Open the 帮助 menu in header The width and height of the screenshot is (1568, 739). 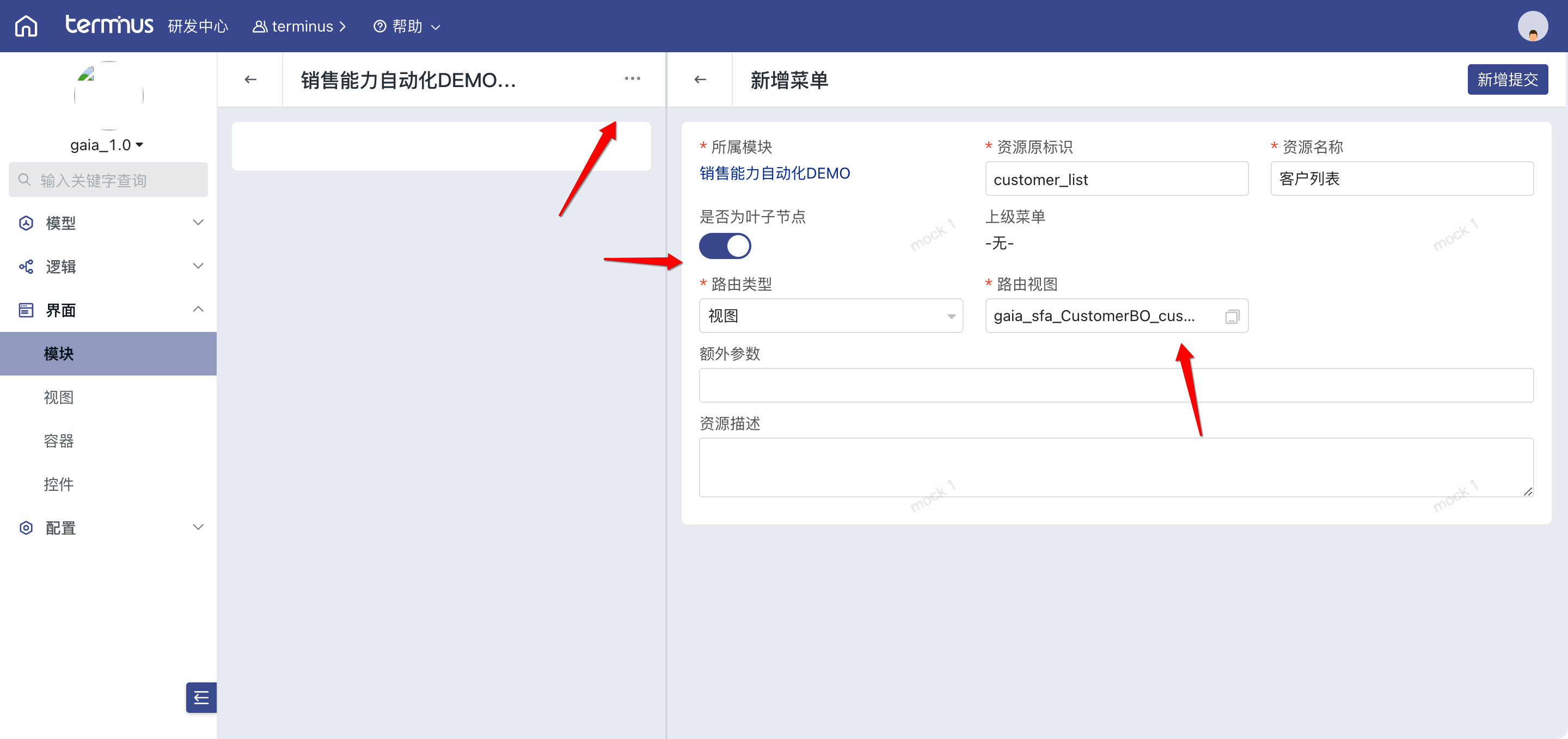point(407,26)
